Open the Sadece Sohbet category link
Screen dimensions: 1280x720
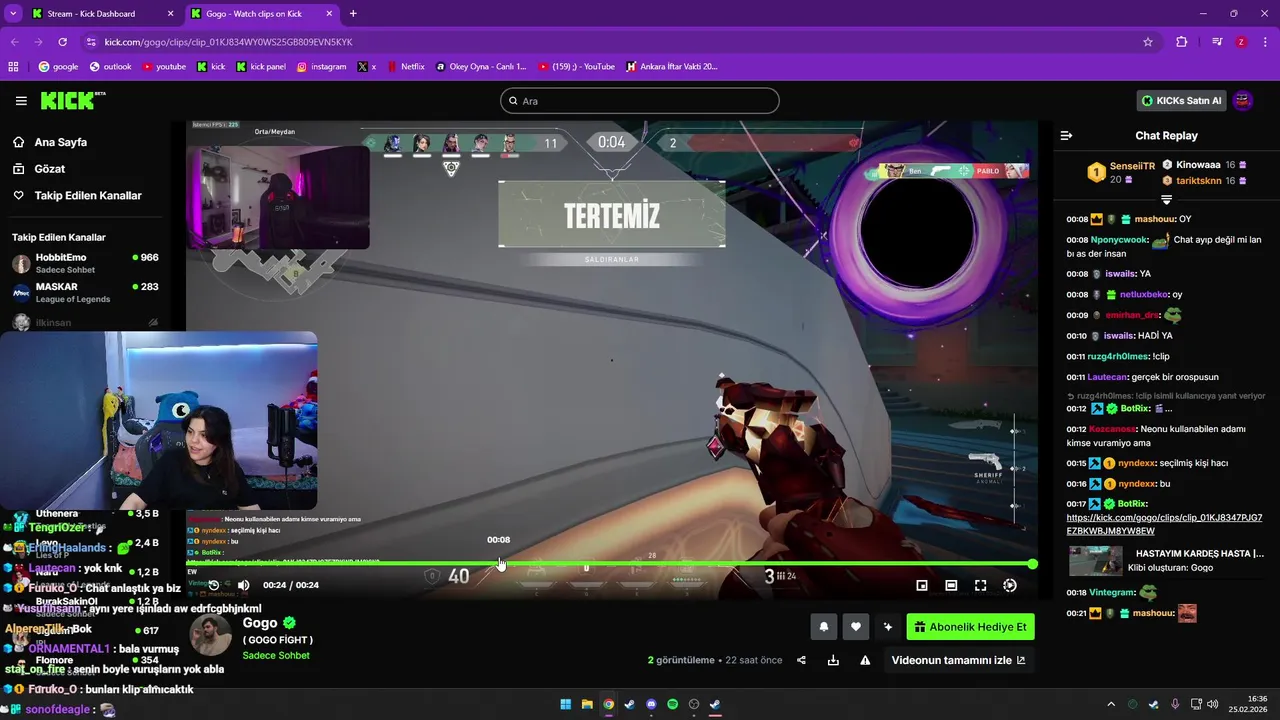point(276,656)
